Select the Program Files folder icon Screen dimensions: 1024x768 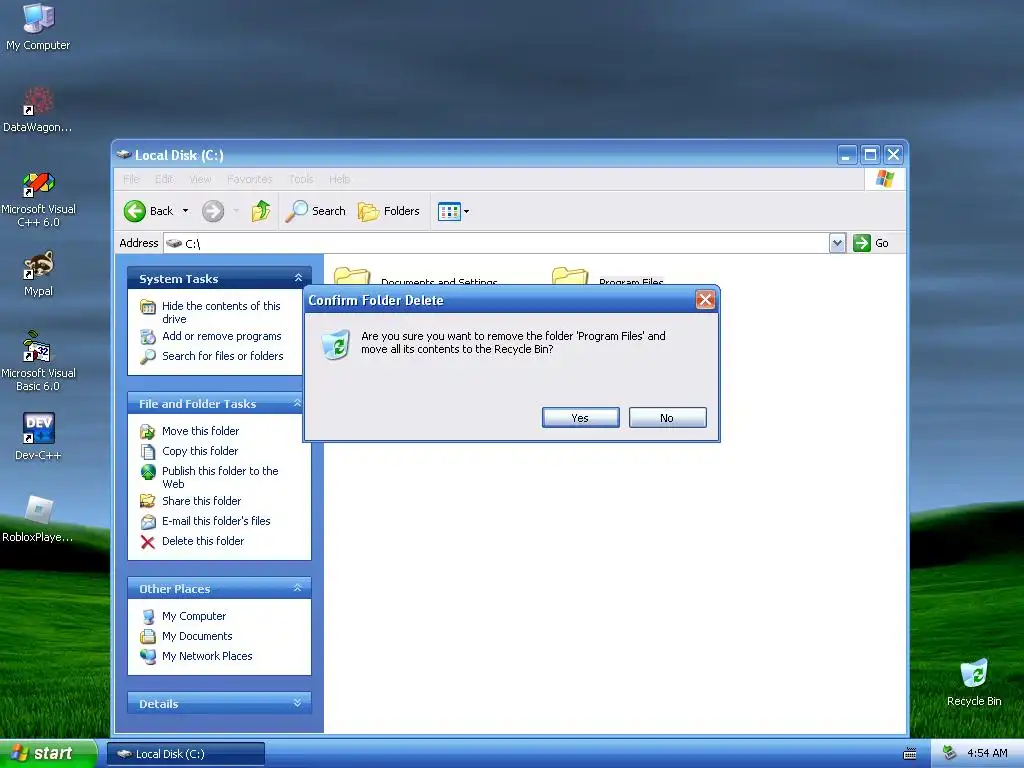coord(570,276)
